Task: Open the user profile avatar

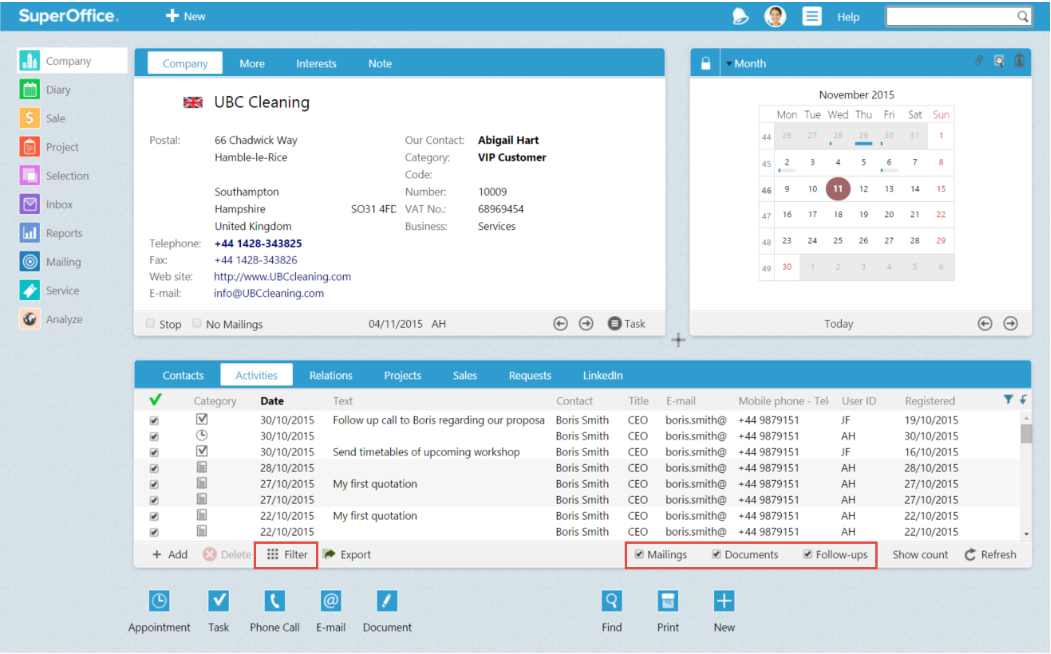Action: tap(776, 16)
